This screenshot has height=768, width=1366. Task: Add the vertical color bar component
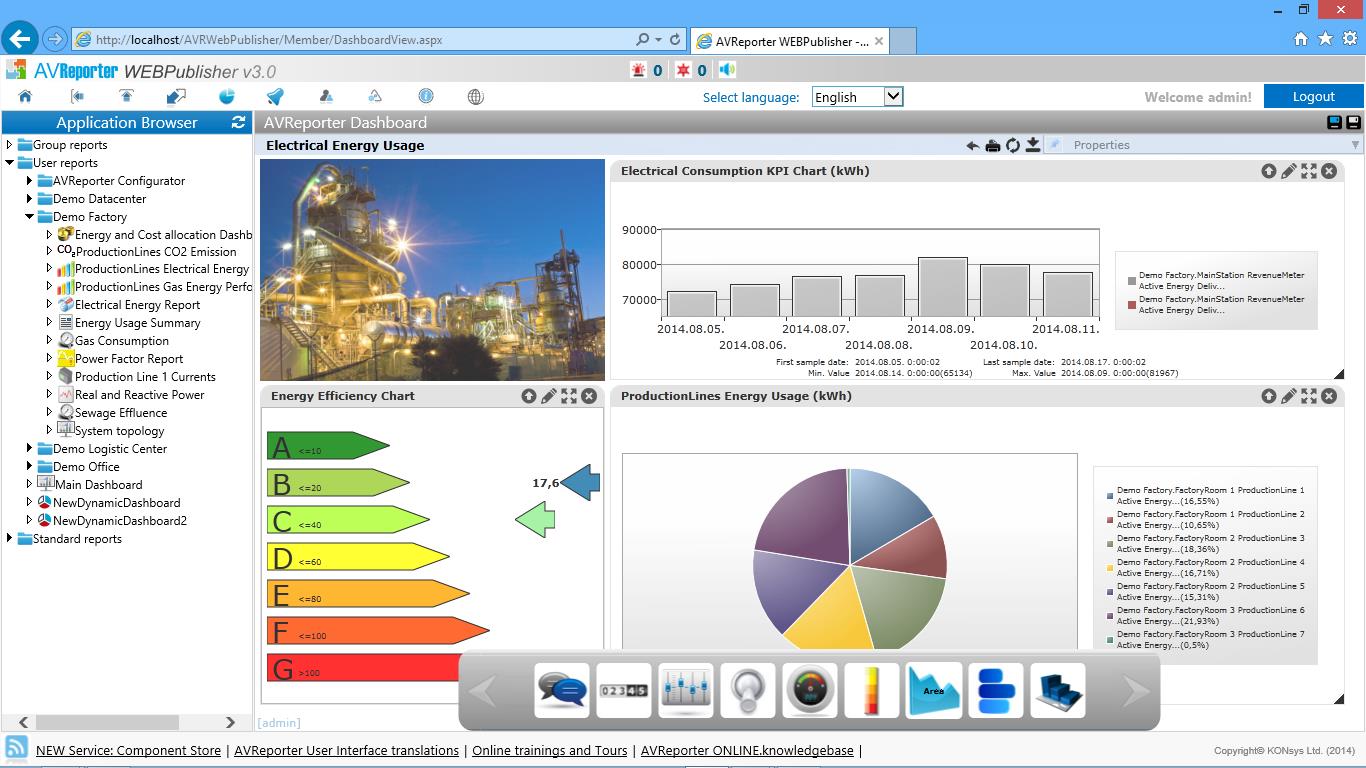pos(872,690)
